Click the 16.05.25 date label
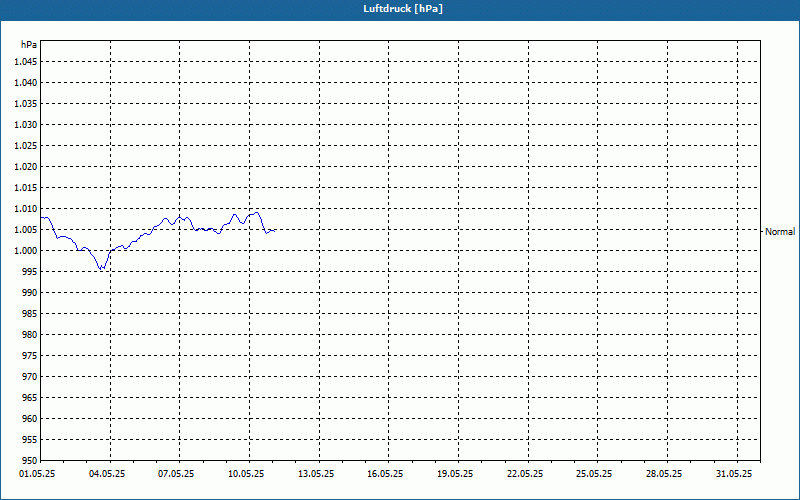Screen dimensions: 800x500 click(x=385, y=474)
